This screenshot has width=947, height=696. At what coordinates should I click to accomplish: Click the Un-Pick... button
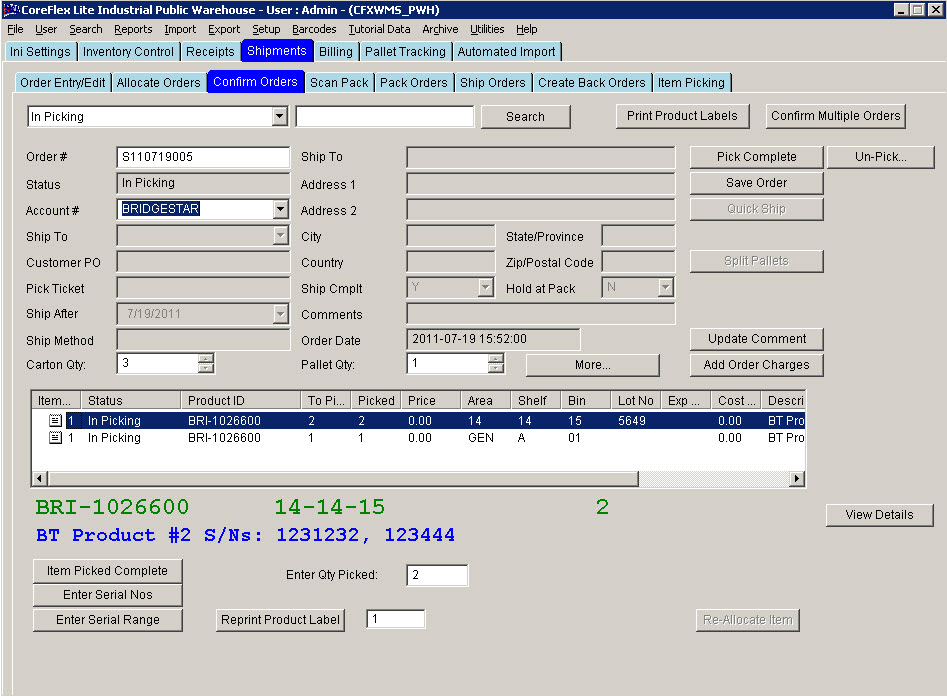[x=881, y=156]
